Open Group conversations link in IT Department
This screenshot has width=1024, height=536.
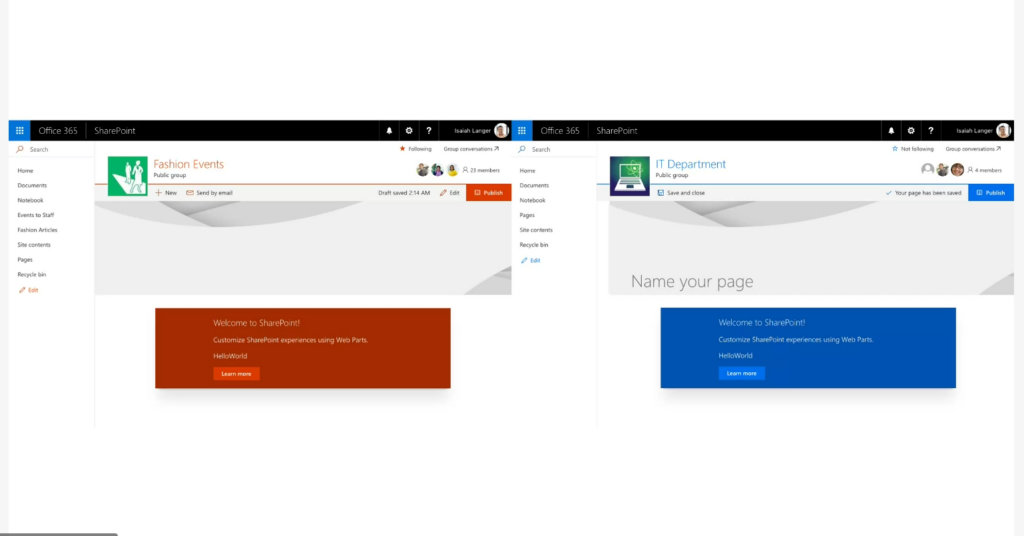point(973,149)
